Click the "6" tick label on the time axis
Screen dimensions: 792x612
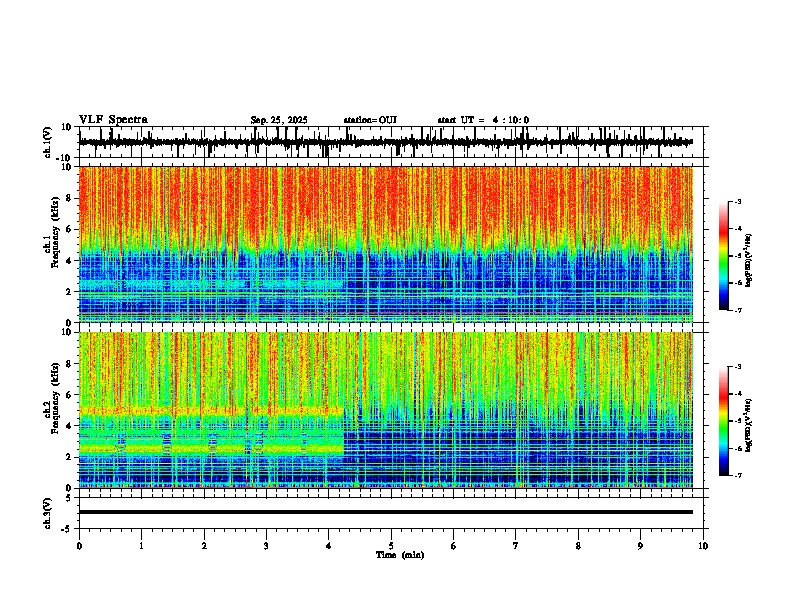click(x=454, y=546)
